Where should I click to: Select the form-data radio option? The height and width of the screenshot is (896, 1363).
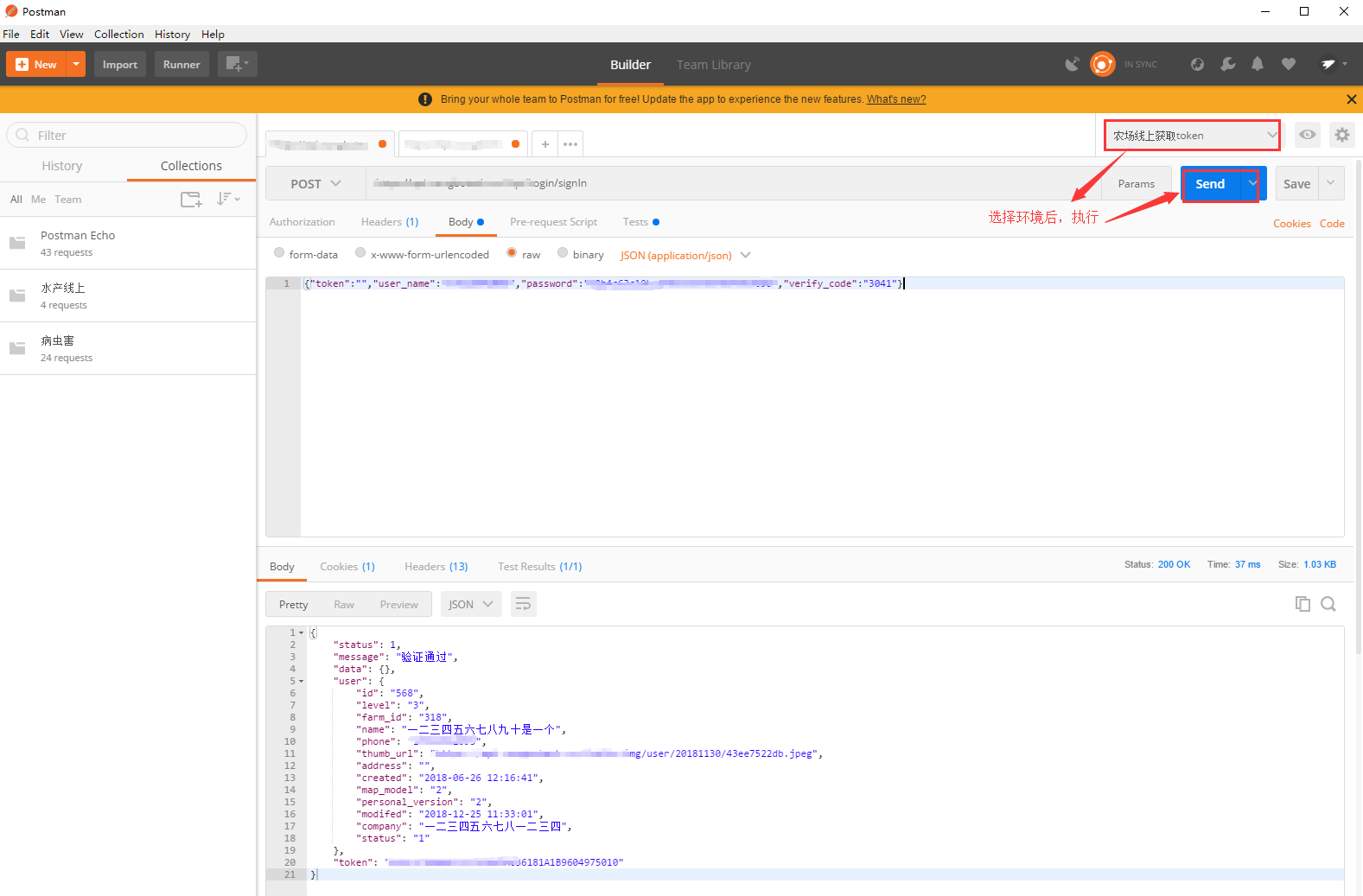(279, 253)
